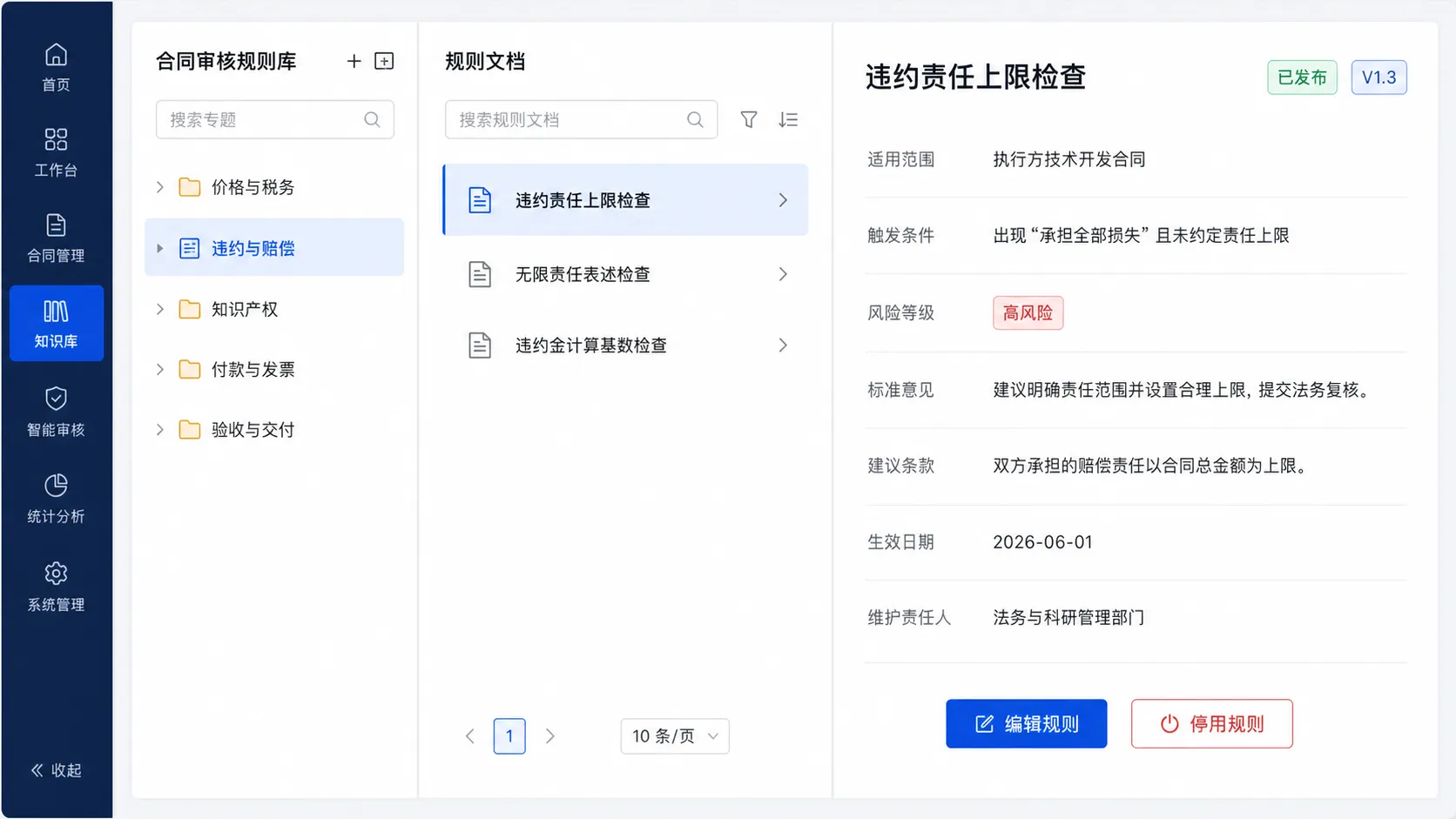
Task: Select the 价格与税务 folder
Action: click(274, 187)
